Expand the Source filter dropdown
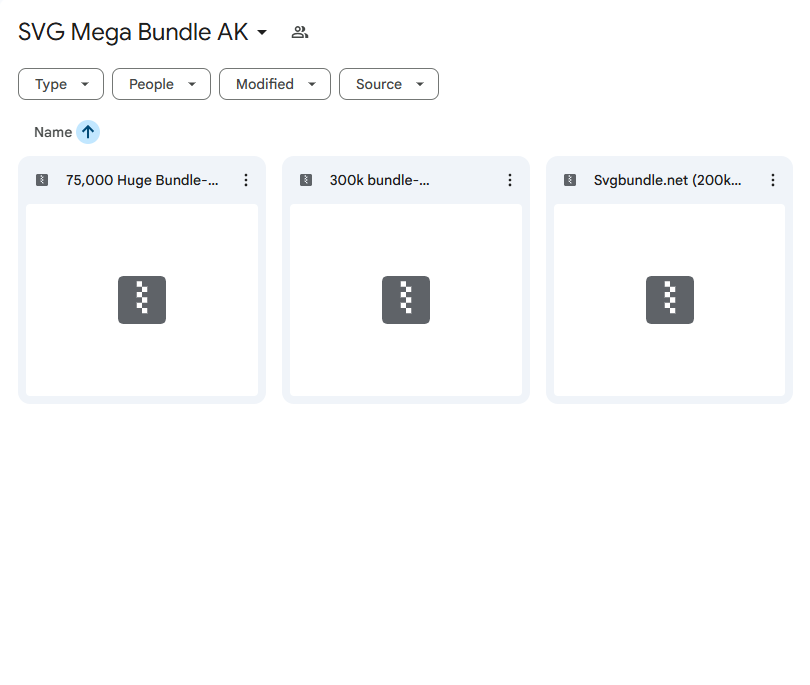 click(x=389, y=84)
